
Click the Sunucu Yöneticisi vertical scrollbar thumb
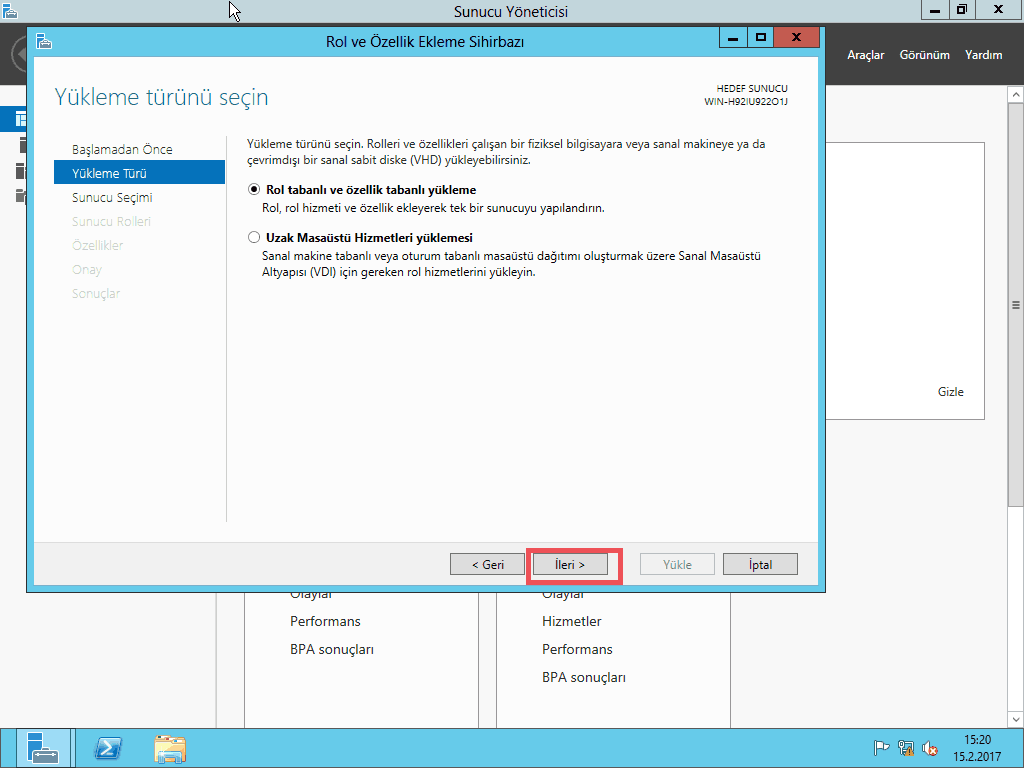[1016, 305]
